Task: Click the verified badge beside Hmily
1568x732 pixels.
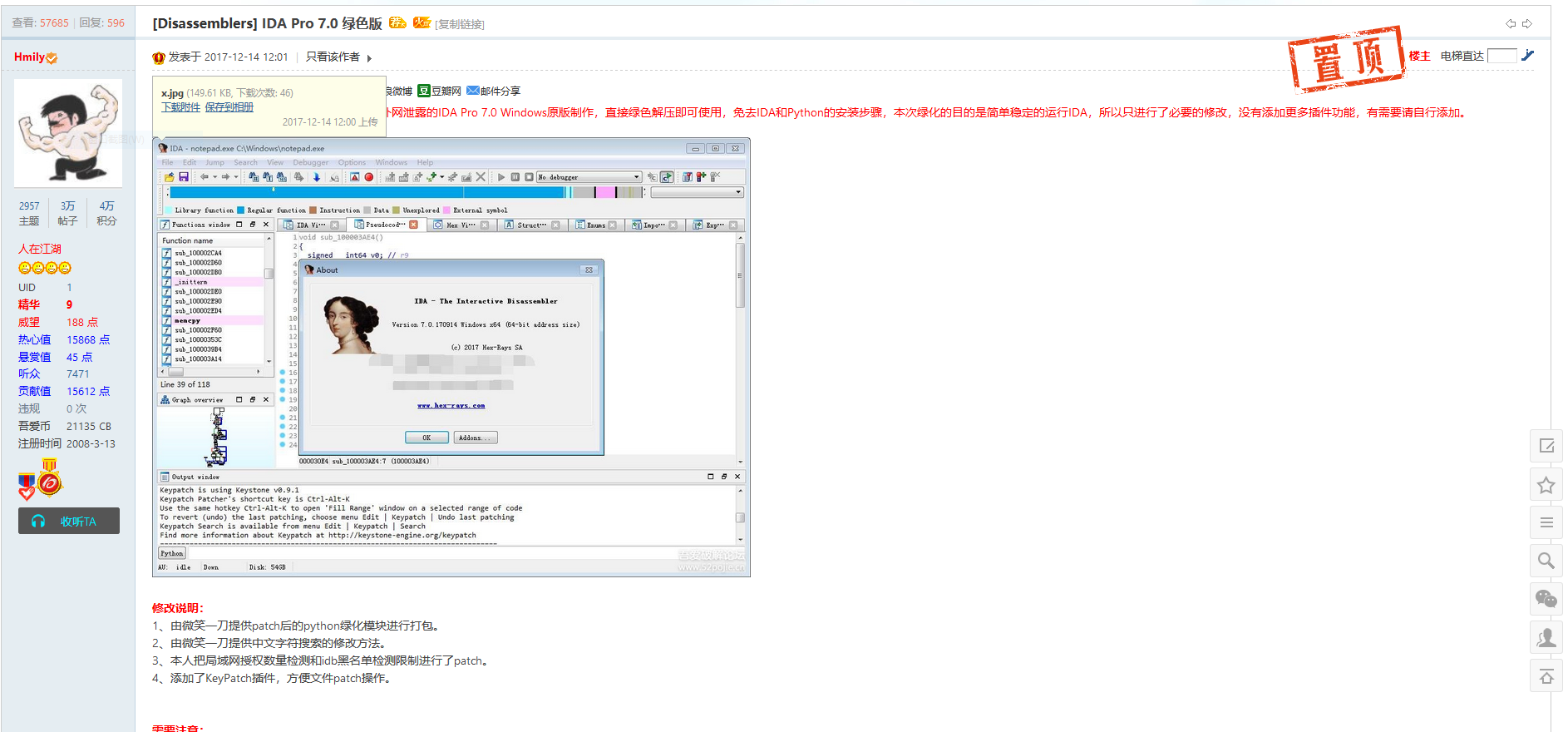Action: [52, 58]
